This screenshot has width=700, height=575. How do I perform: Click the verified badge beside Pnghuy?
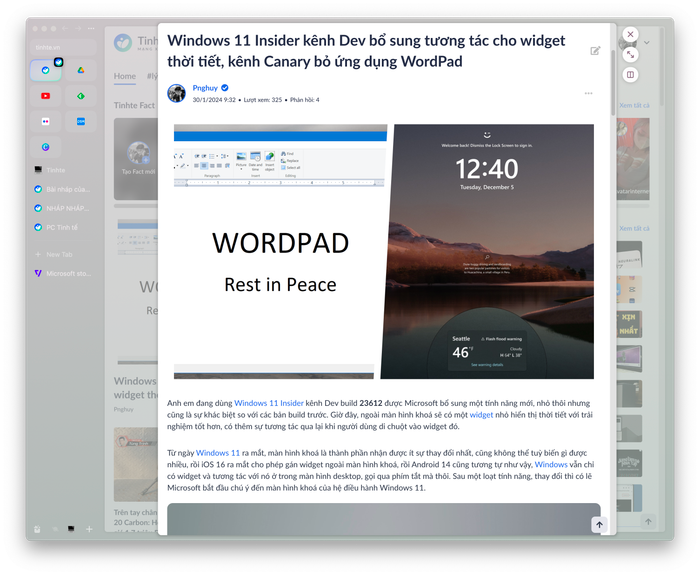click(x=225, y=88)
